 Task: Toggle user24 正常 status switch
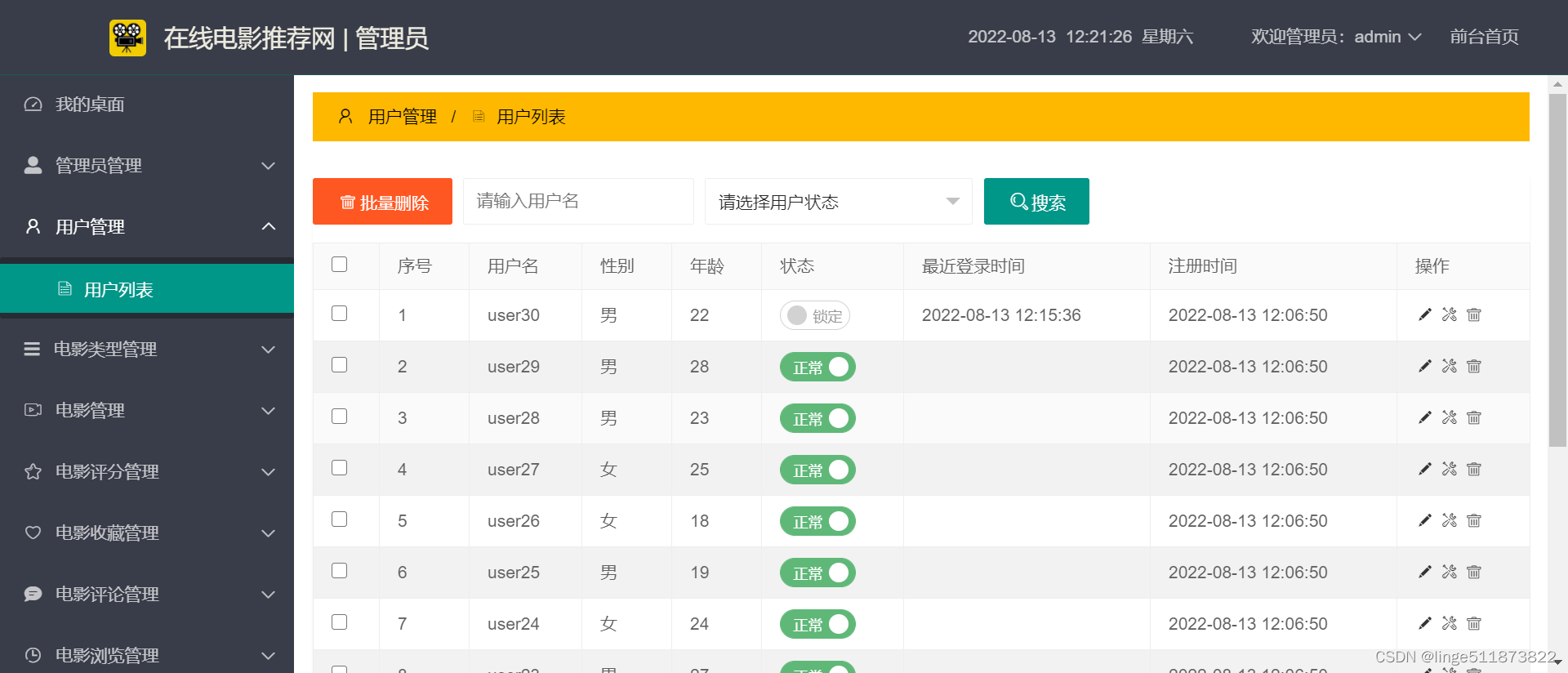817,625
